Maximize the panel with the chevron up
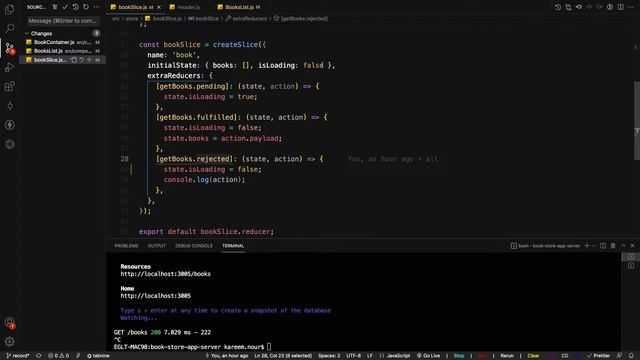The height and width of the screenshot is (360, 640). tap(623, 246)
